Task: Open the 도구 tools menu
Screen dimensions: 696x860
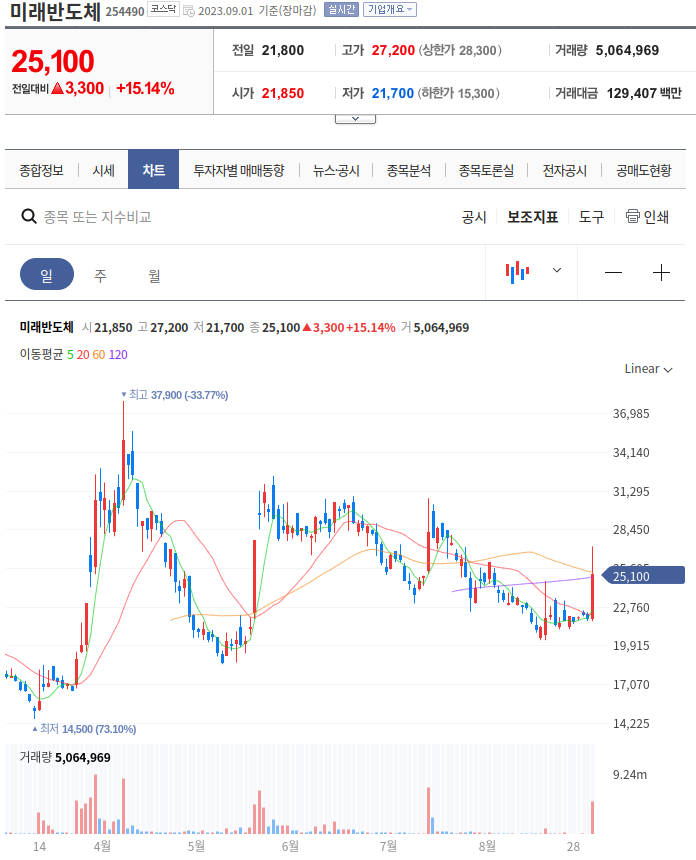Action: pyautogui.click(x=592, y=217)
